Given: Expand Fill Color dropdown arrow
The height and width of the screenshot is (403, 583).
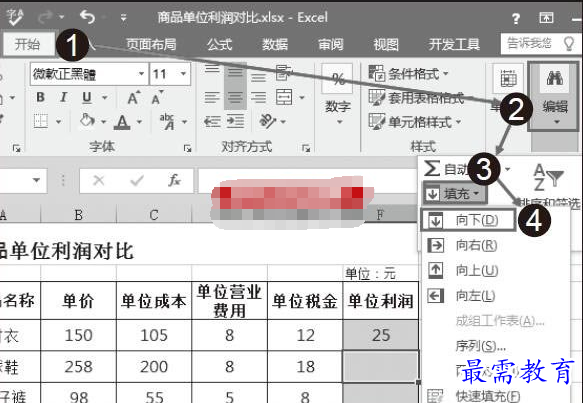Looking at the screenshot, I should tap(103, 122).
